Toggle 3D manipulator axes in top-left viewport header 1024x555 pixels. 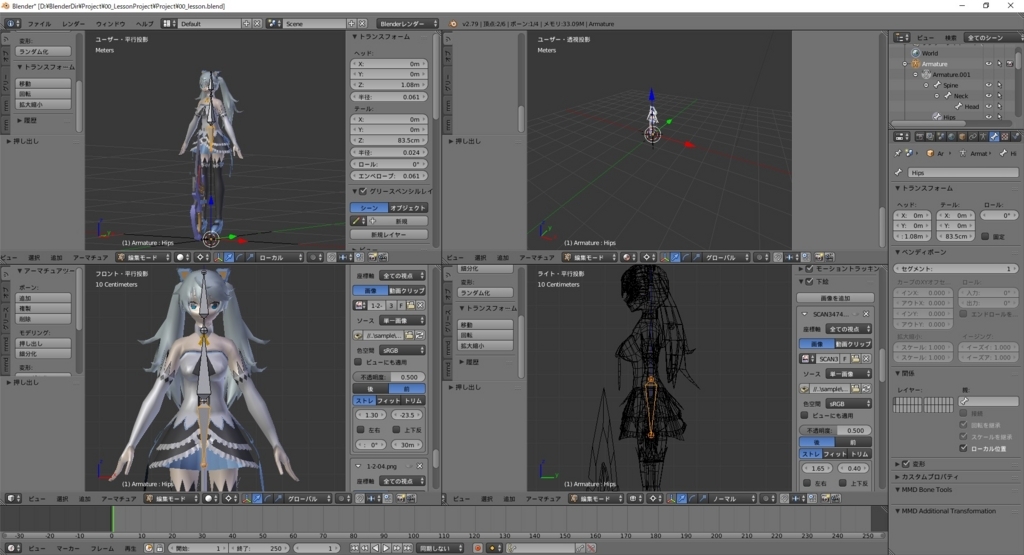(x=218, y=257)
